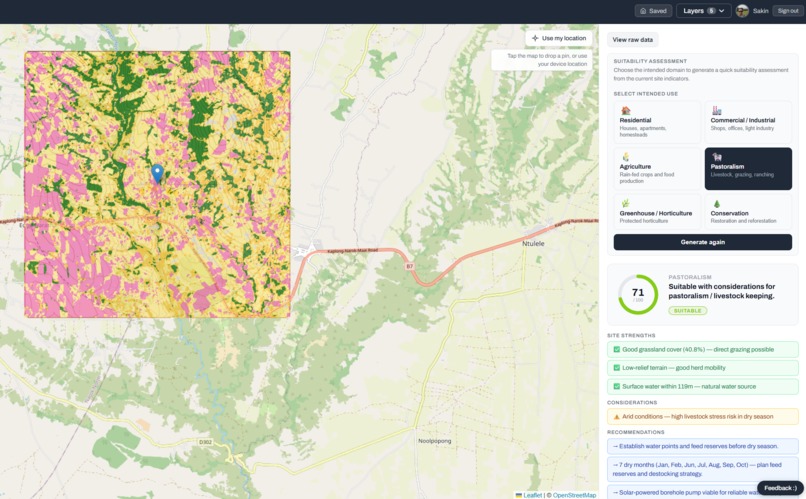
Task: Open the OpenStreetMap attribution link
Action: [x=574, y=495]
